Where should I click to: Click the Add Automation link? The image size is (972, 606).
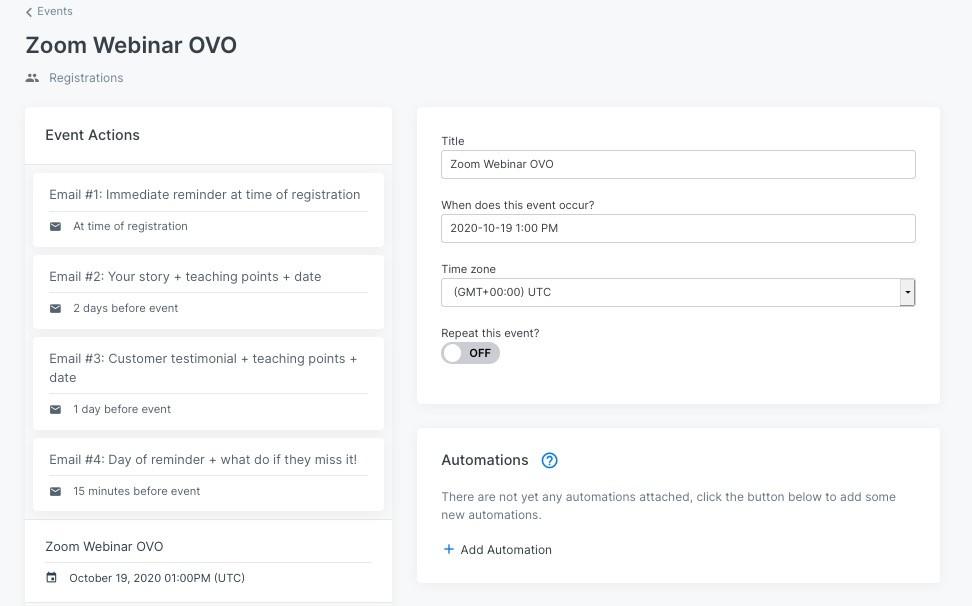coord(506,550)
